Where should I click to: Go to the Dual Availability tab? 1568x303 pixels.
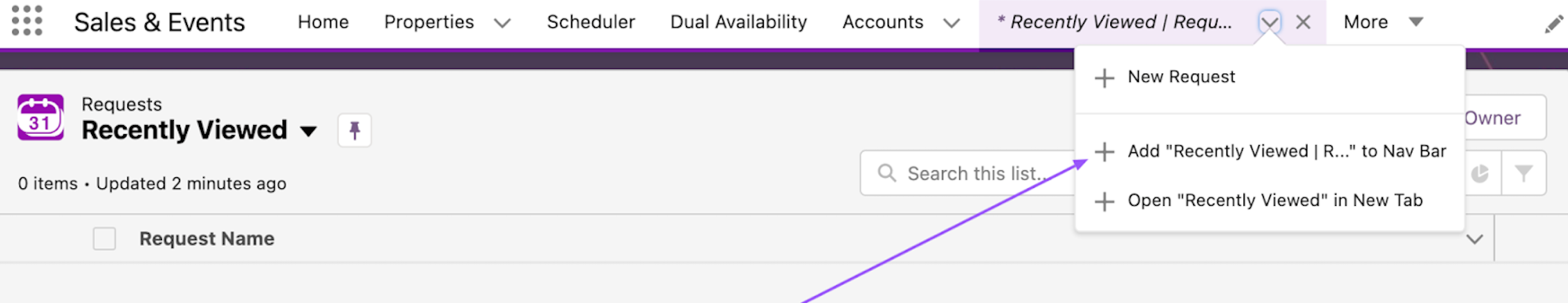738,22
